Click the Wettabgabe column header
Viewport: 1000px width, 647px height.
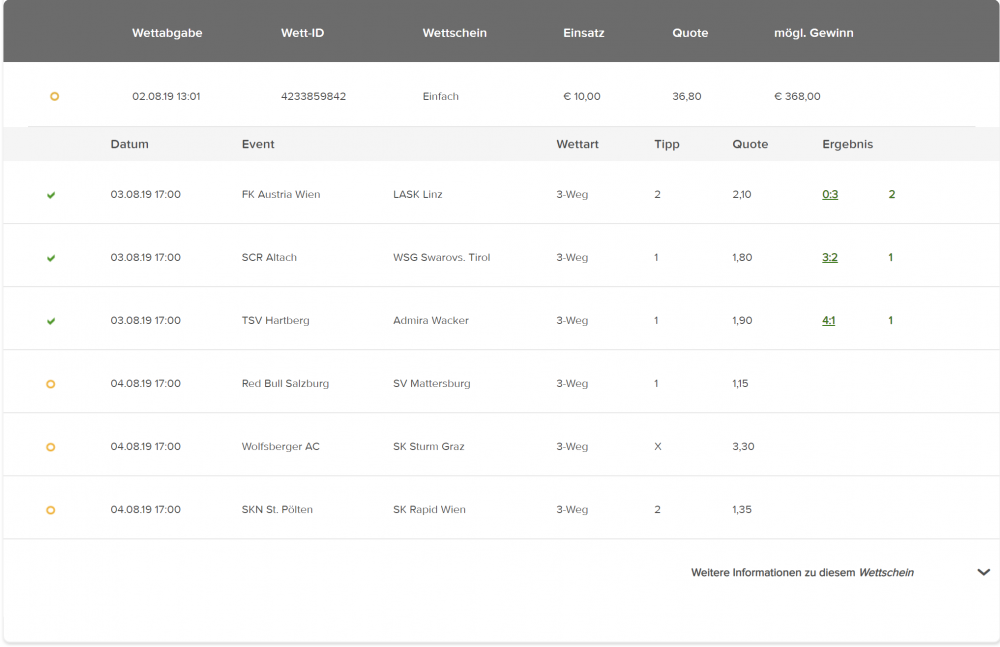pyautogui.click(x=167, y=33)
